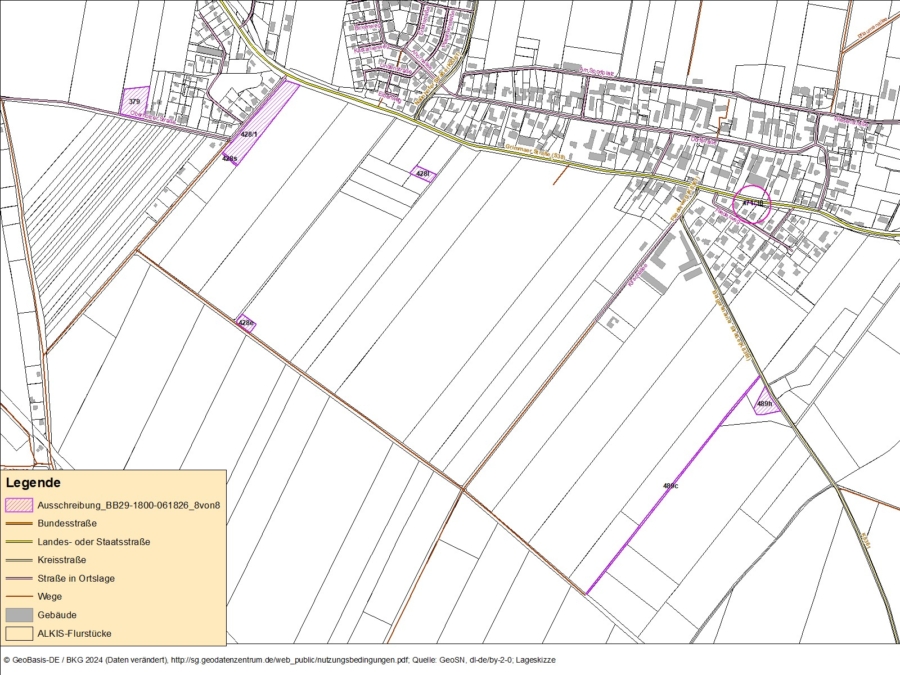Click the Kreisstraße line symbol in legend
900x675 pixels.
click(19, 560)
